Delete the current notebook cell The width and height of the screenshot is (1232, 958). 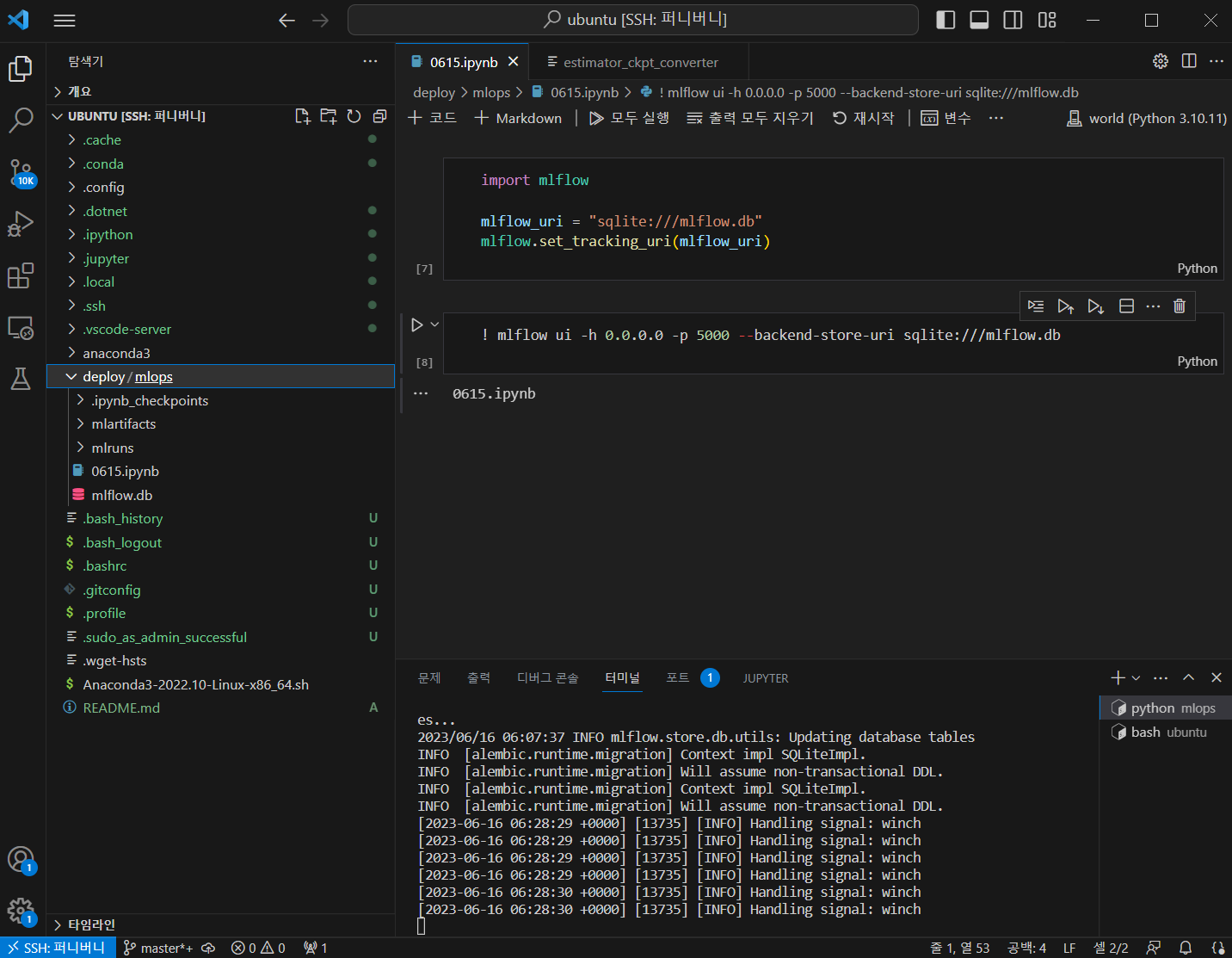tap(1180, 306)
